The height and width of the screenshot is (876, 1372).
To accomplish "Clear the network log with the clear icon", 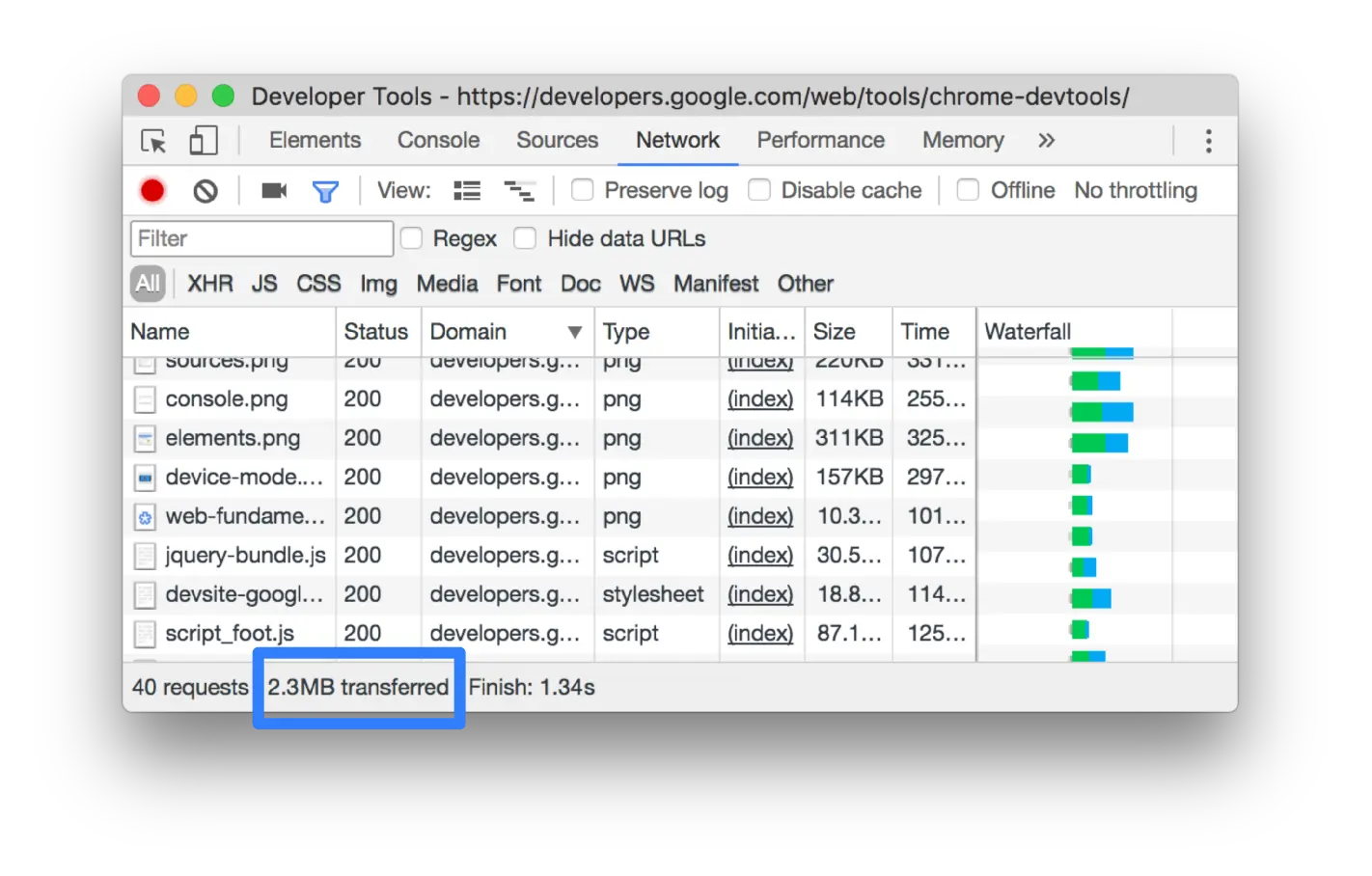I will pyautogui.click(x=206, y=191).
